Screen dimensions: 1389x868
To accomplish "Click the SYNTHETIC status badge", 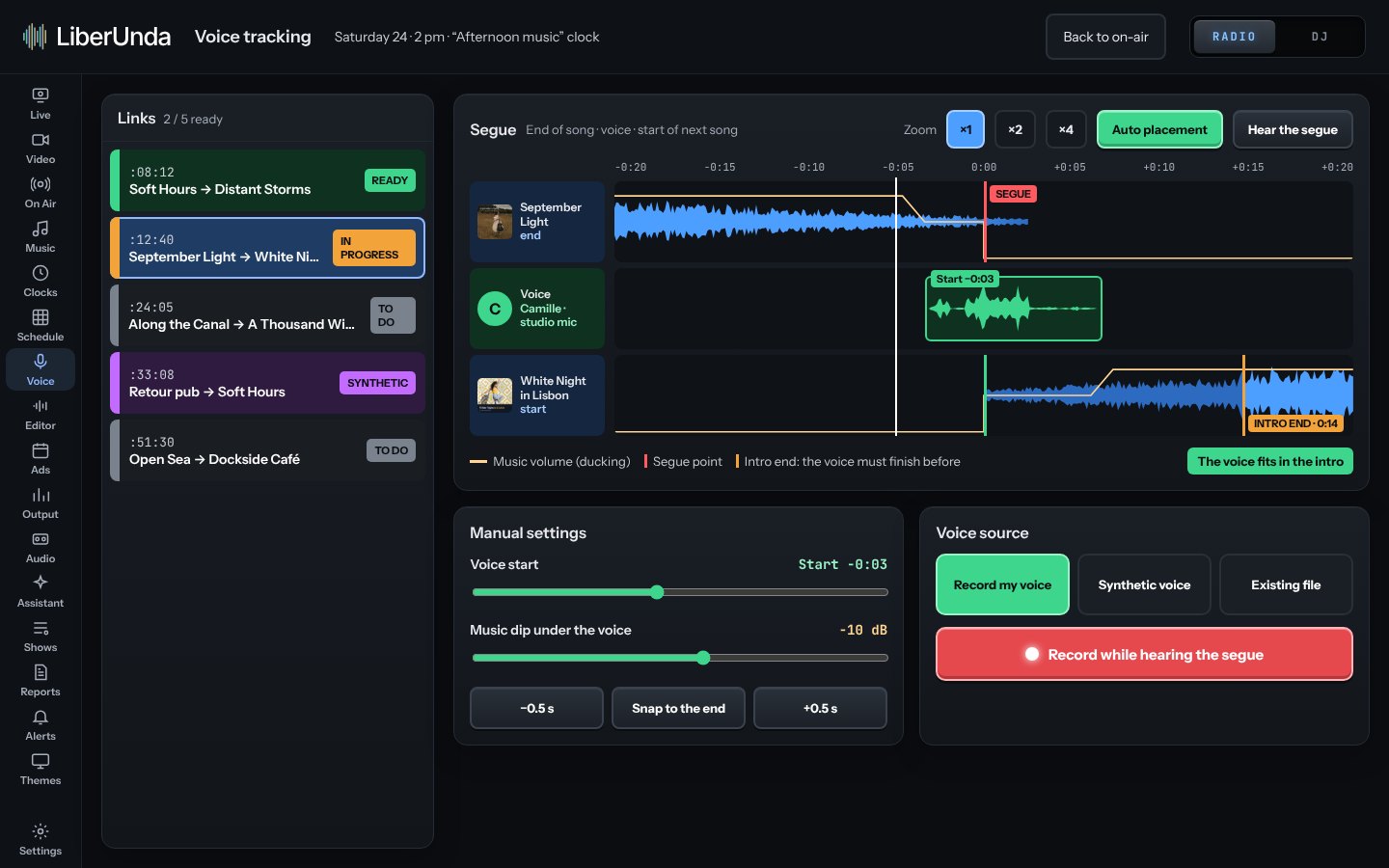I will 377,383.
